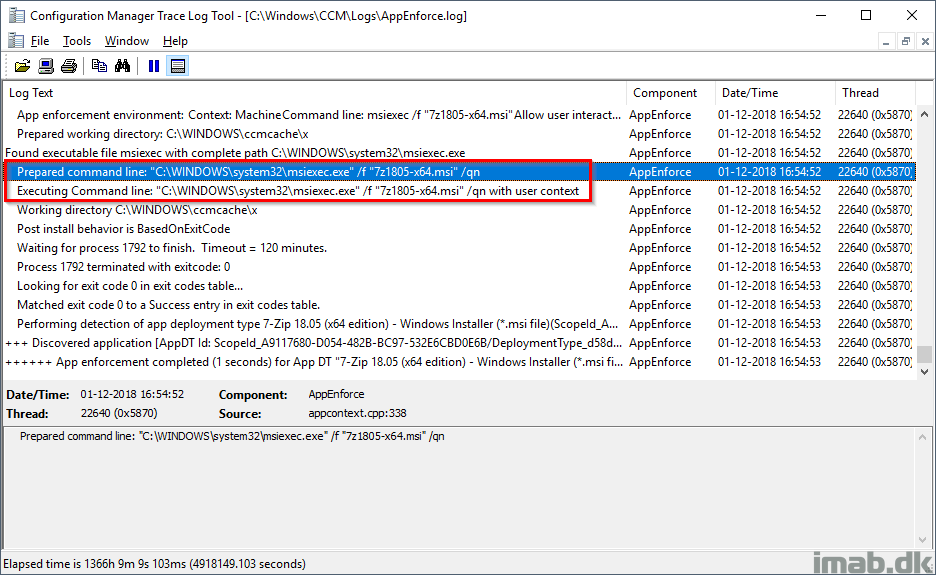Select the 'App enforcement environment' log row

[459, 115]
